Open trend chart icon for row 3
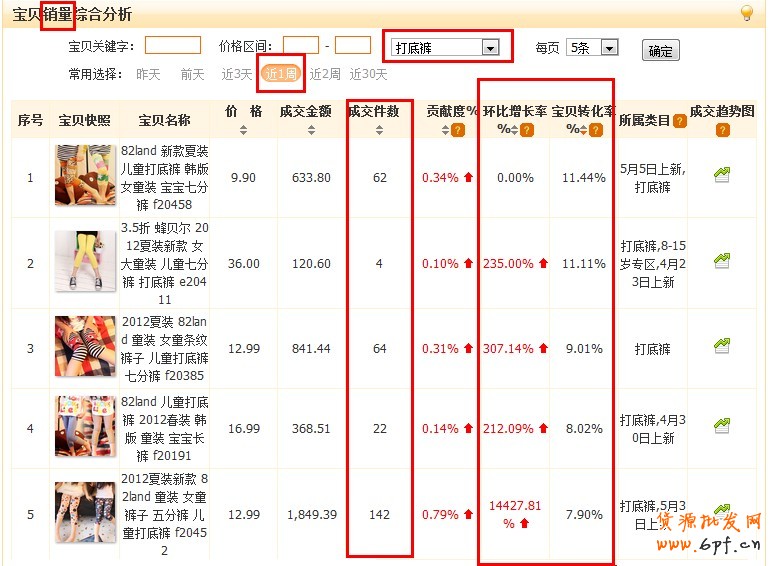The image size is (771, 566). click(722, 346)
